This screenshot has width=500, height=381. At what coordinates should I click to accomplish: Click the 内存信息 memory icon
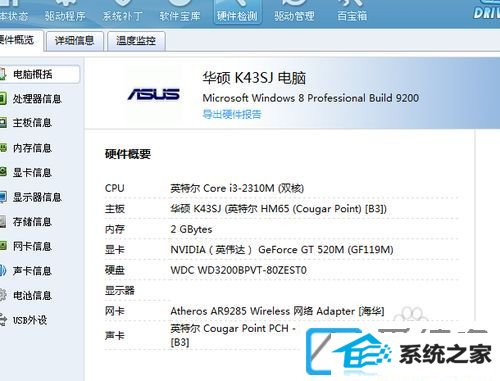click(3, 148)
